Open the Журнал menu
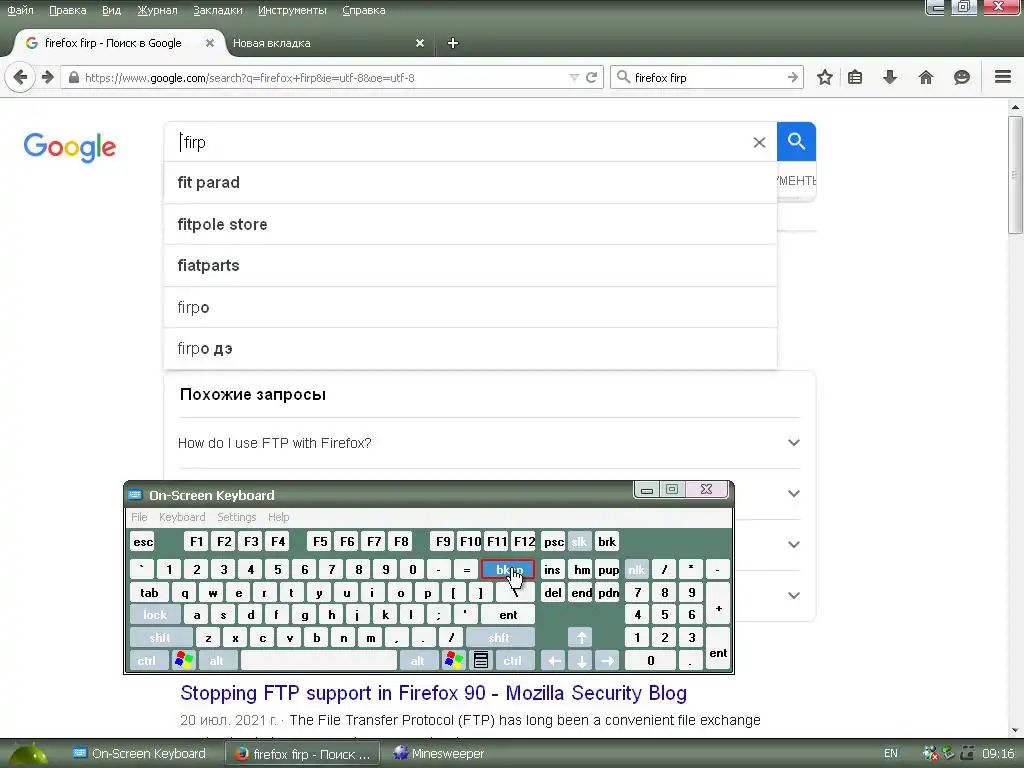The width and height of the screenshot is (1024, 768). point(157,10)
